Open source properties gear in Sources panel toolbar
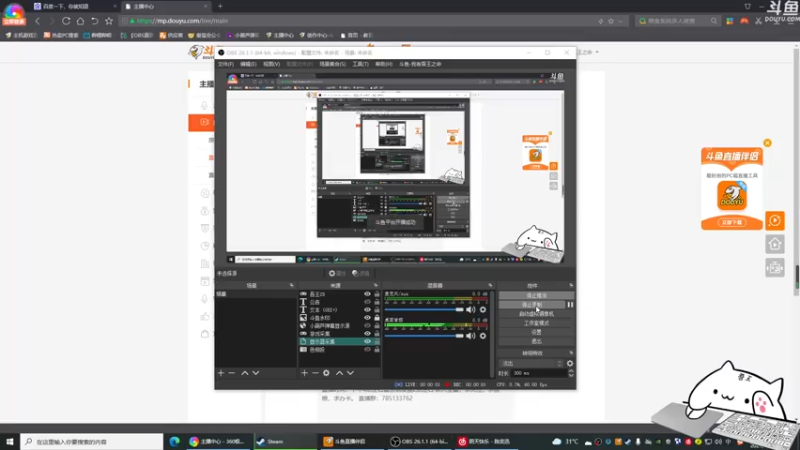Image resolution: width=800 pixels, height=450 pixels. coord(327,373)
